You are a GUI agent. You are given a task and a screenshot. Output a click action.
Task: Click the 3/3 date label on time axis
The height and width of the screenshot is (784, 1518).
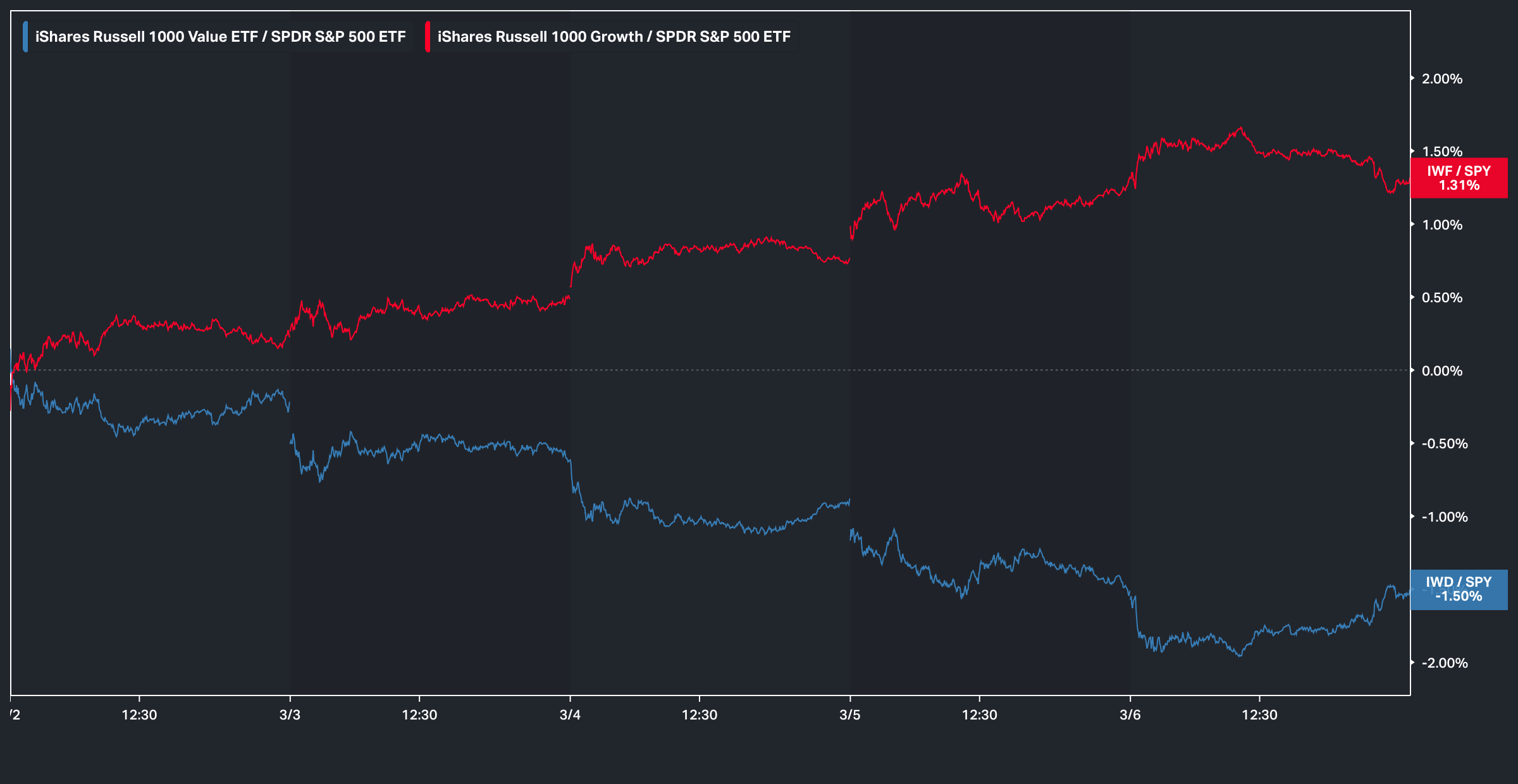pos(290,715)
